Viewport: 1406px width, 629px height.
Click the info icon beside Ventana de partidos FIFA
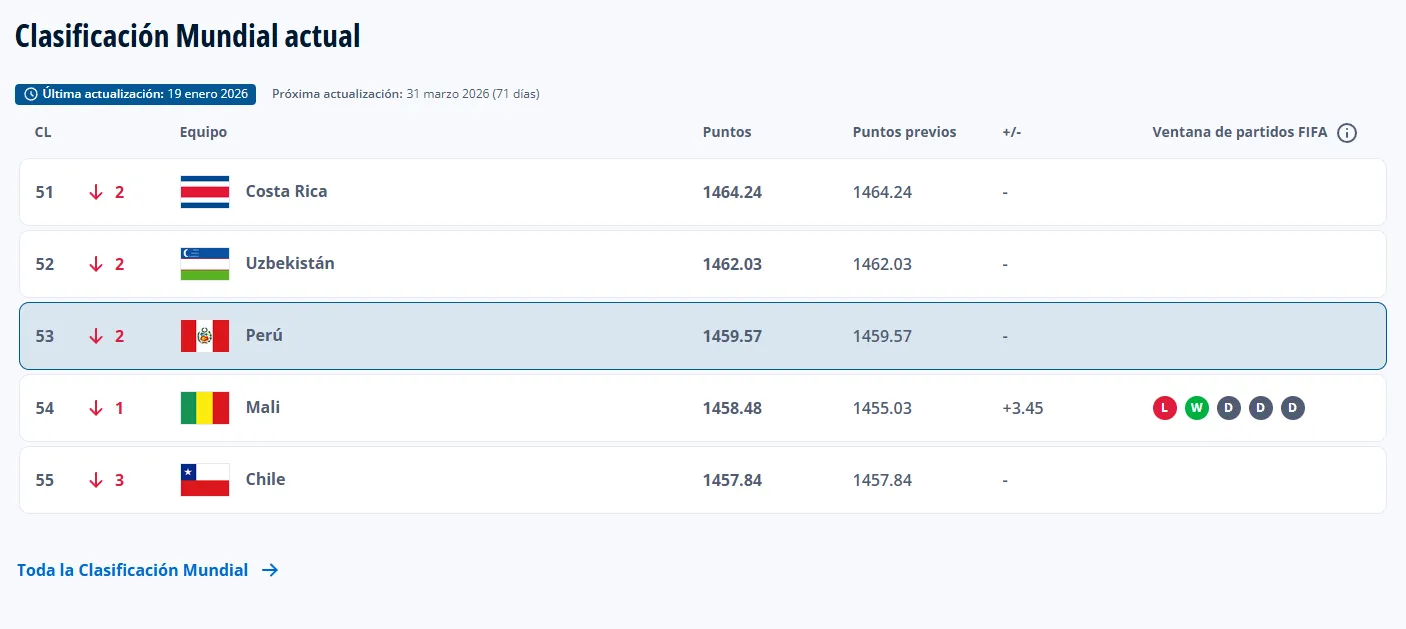coord(1347,133)
